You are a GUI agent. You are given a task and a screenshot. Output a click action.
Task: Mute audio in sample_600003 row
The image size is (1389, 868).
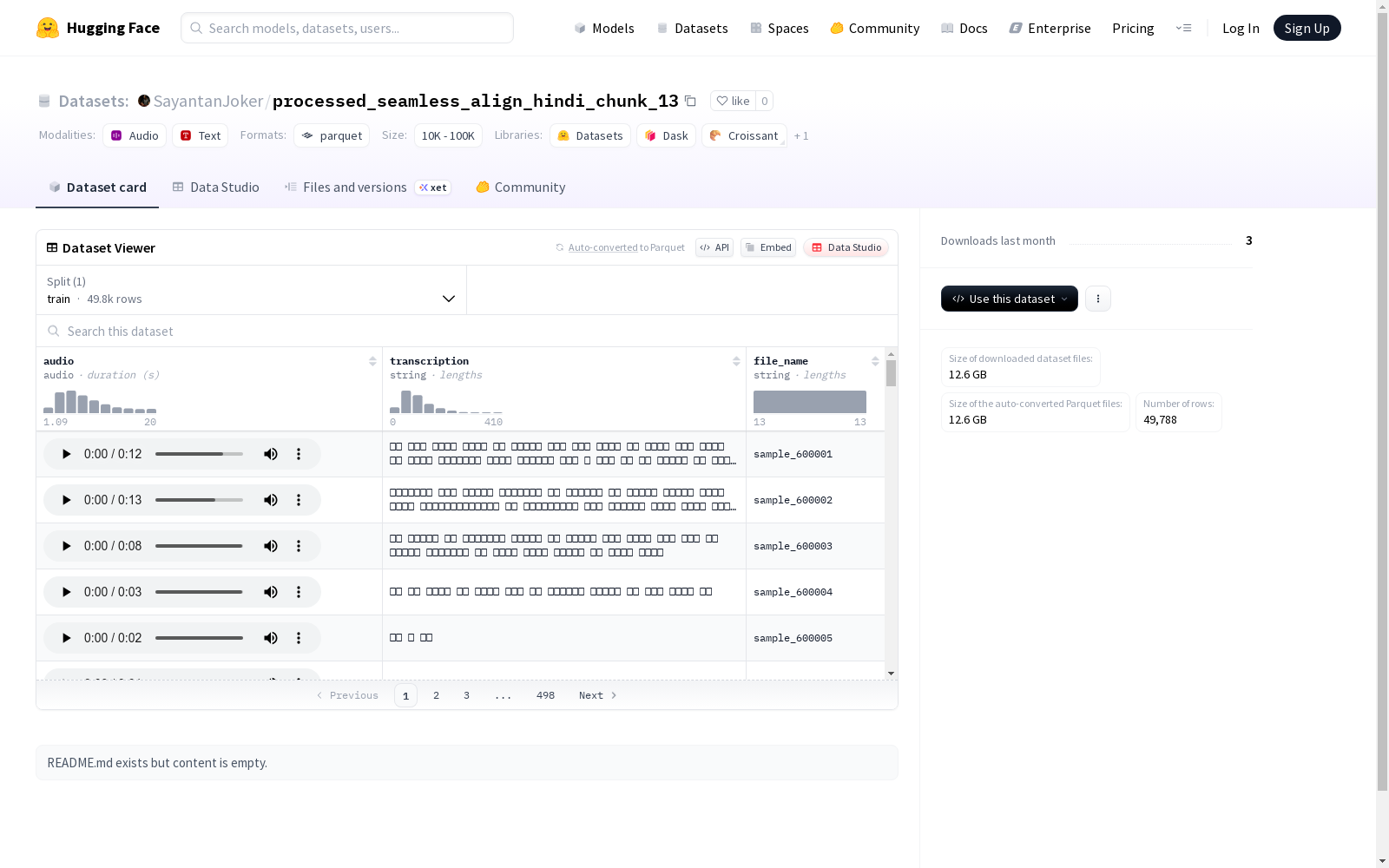271,546
